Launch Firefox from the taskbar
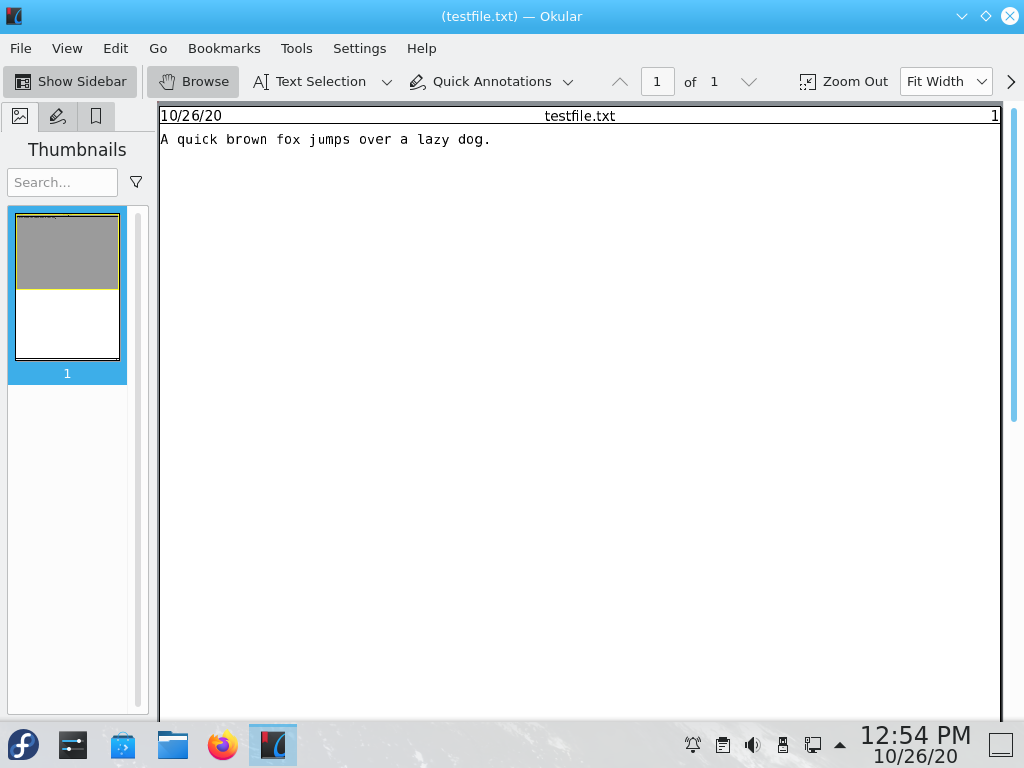 tap(223, 745)
